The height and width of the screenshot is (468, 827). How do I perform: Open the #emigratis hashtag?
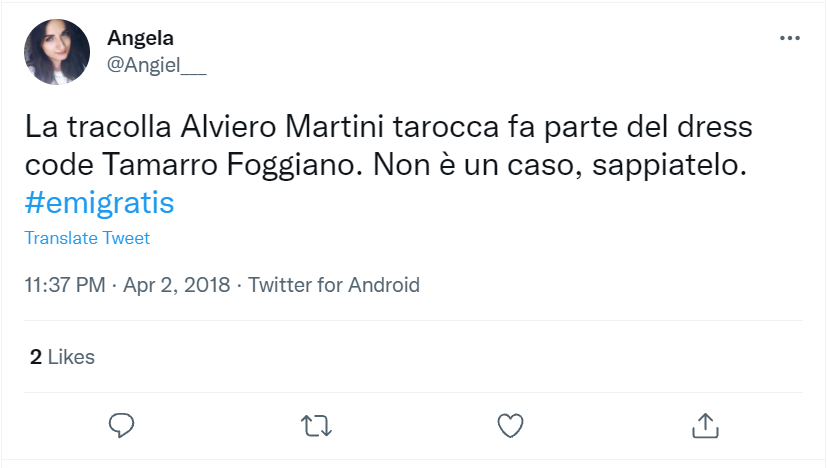[100, 203]
